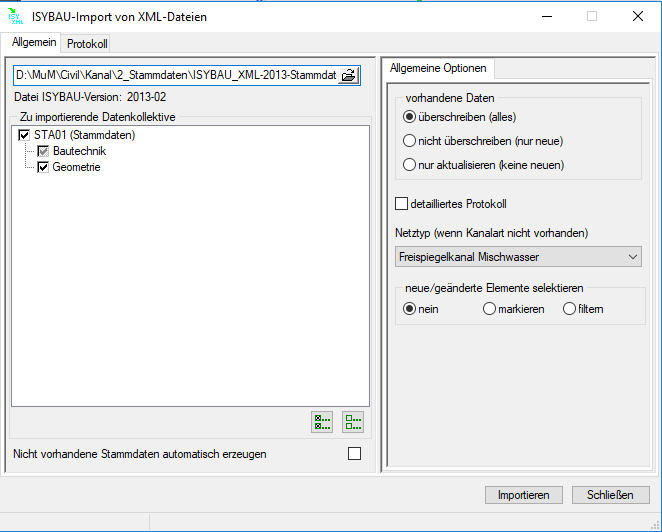The width and height of the screenshot is (662, 532).
Task: Toggle the STA01 (Stammdaten) checkbox
Action: click(x=25, y=135)
